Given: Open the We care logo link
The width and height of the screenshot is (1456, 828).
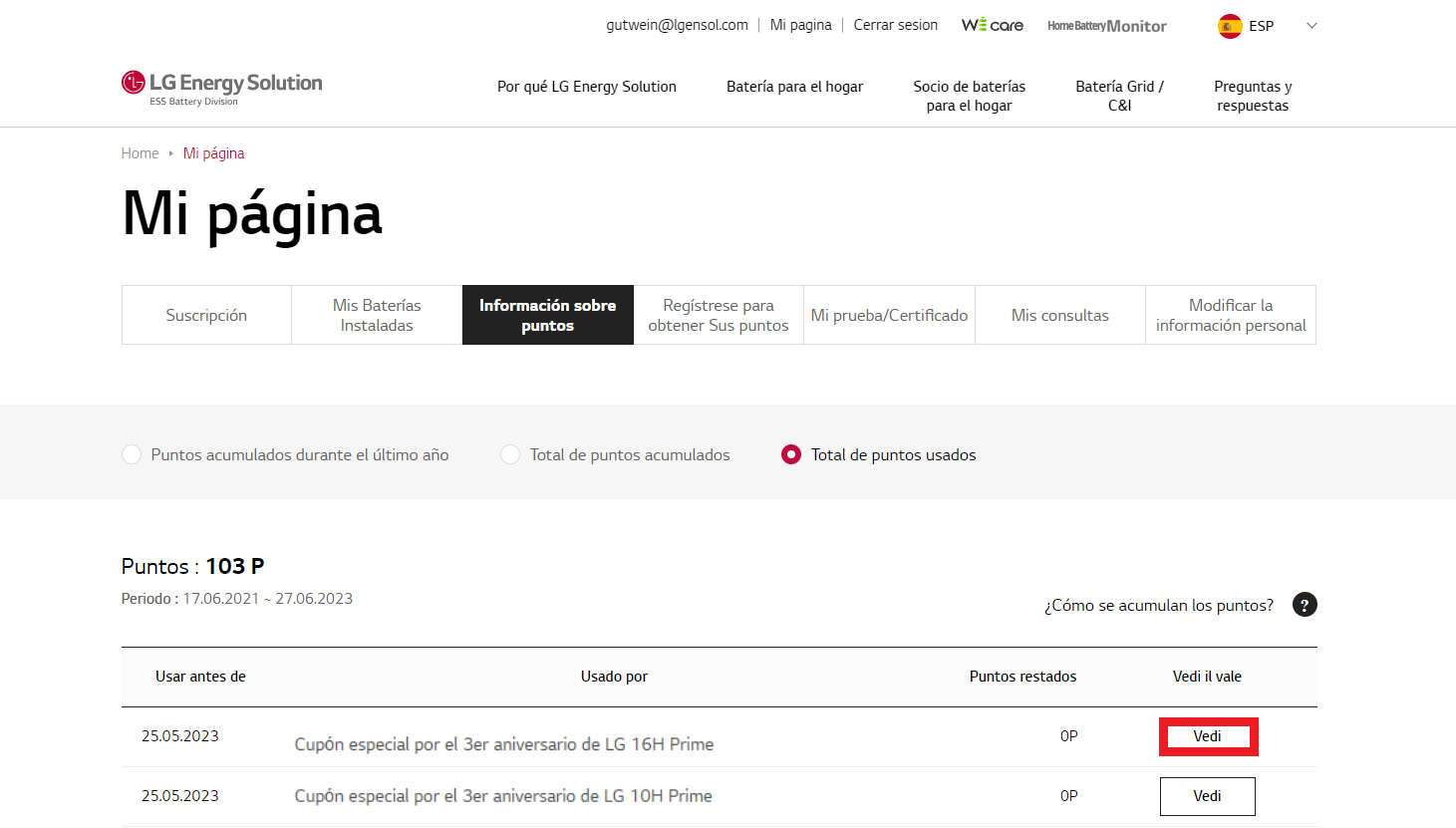Looking at the screenshot, I should tap(992, 25).
